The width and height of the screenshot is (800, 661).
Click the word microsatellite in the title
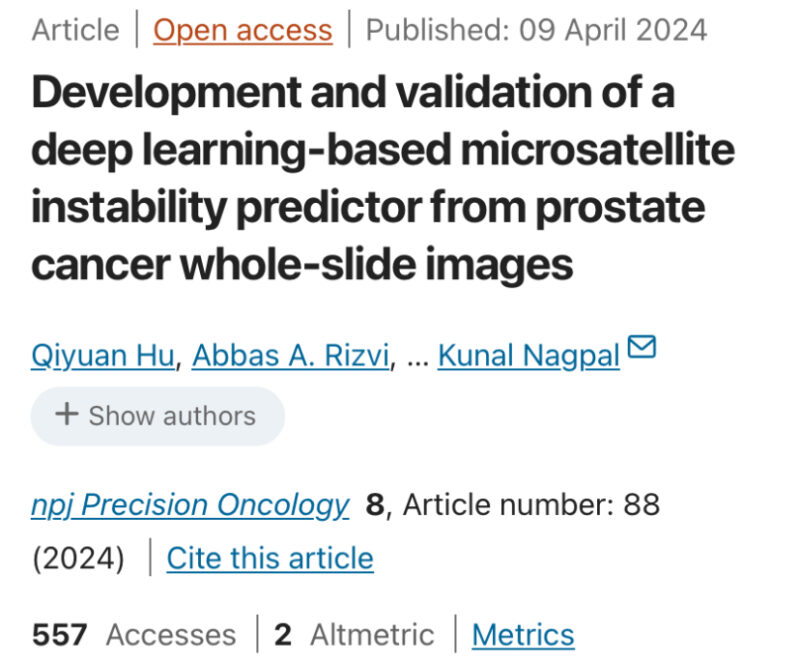(597, 149)
